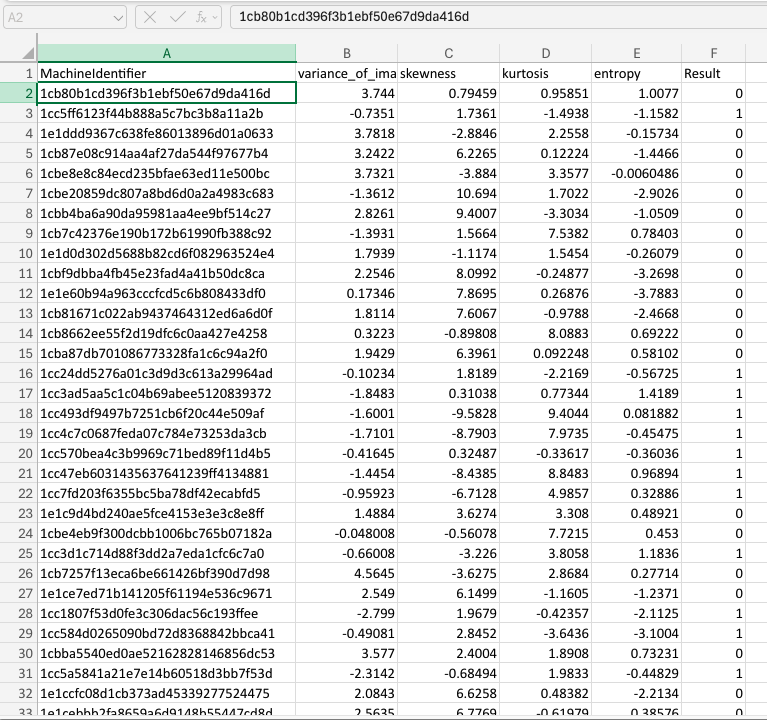Select column A header

click(x=166, y=53)
